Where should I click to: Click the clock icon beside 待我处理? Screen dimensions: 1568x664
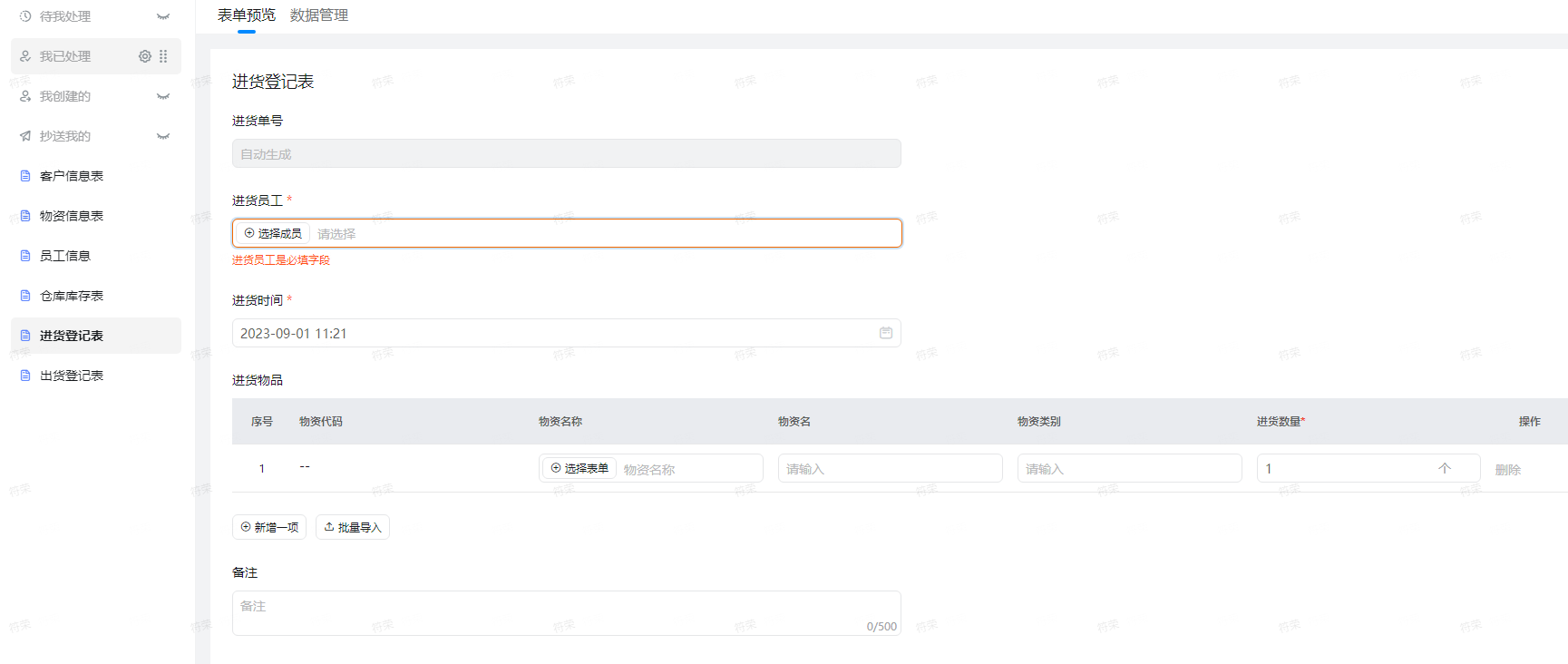(25, 16)
